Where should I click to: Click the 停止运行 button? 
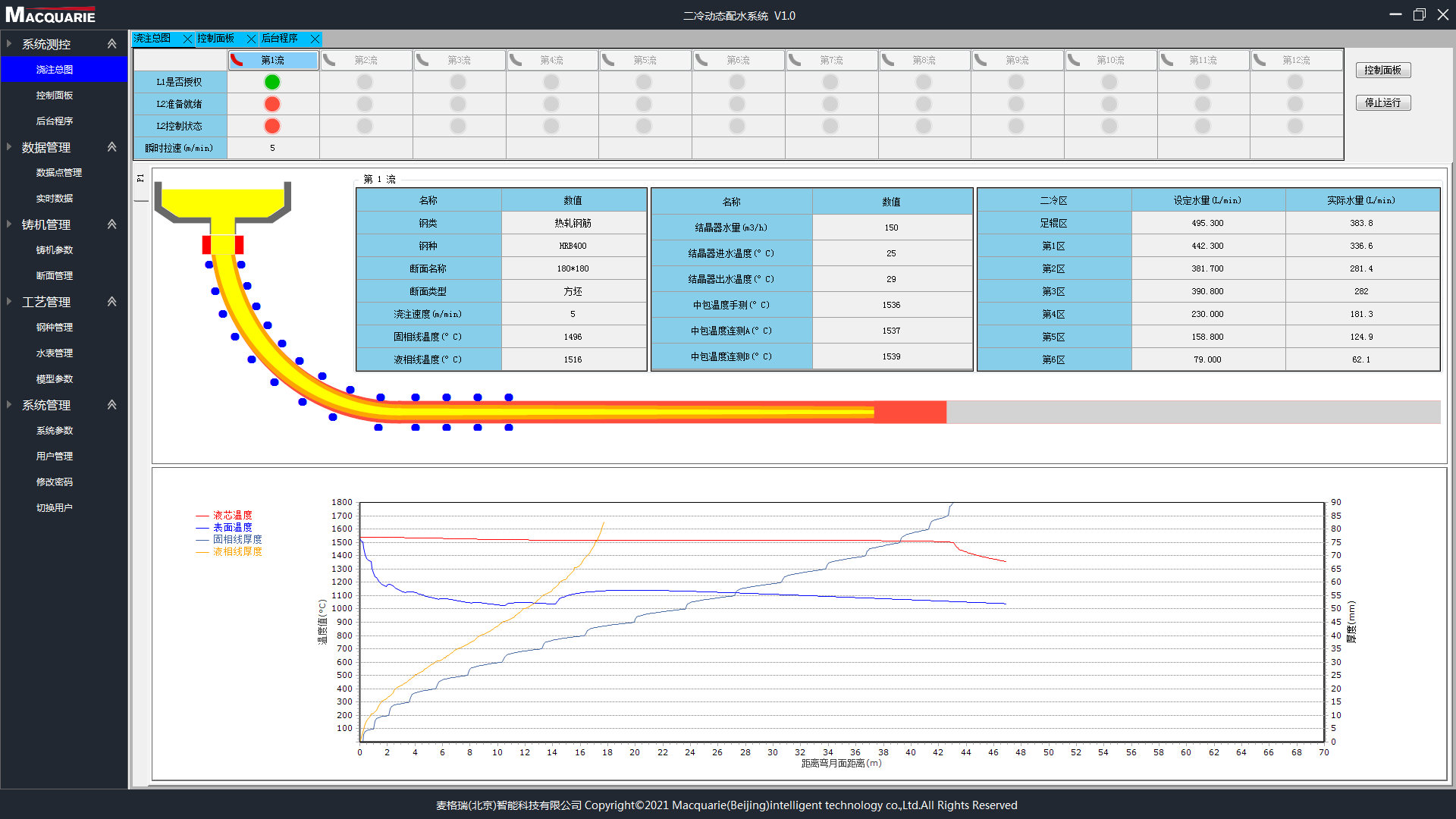tap(1383, 103)
